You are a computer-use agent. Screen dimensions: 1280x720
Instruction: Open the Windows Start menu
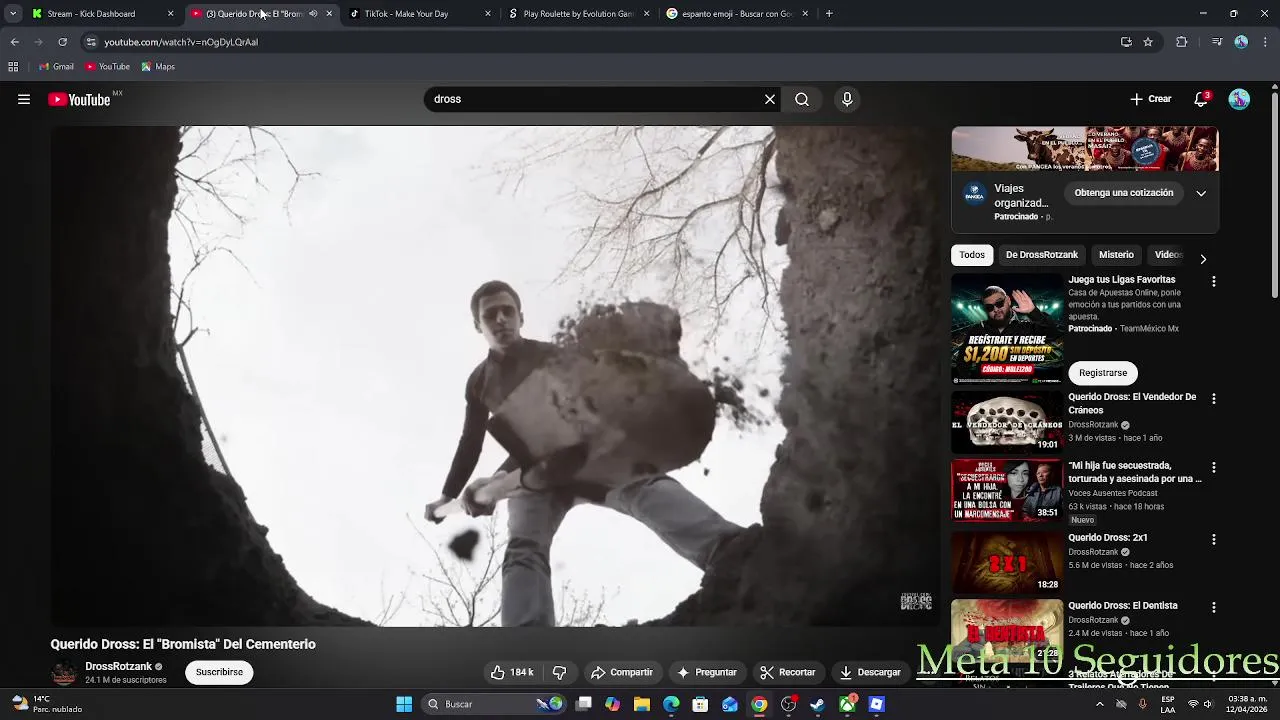pyautogui.click(x=404, y=704)
